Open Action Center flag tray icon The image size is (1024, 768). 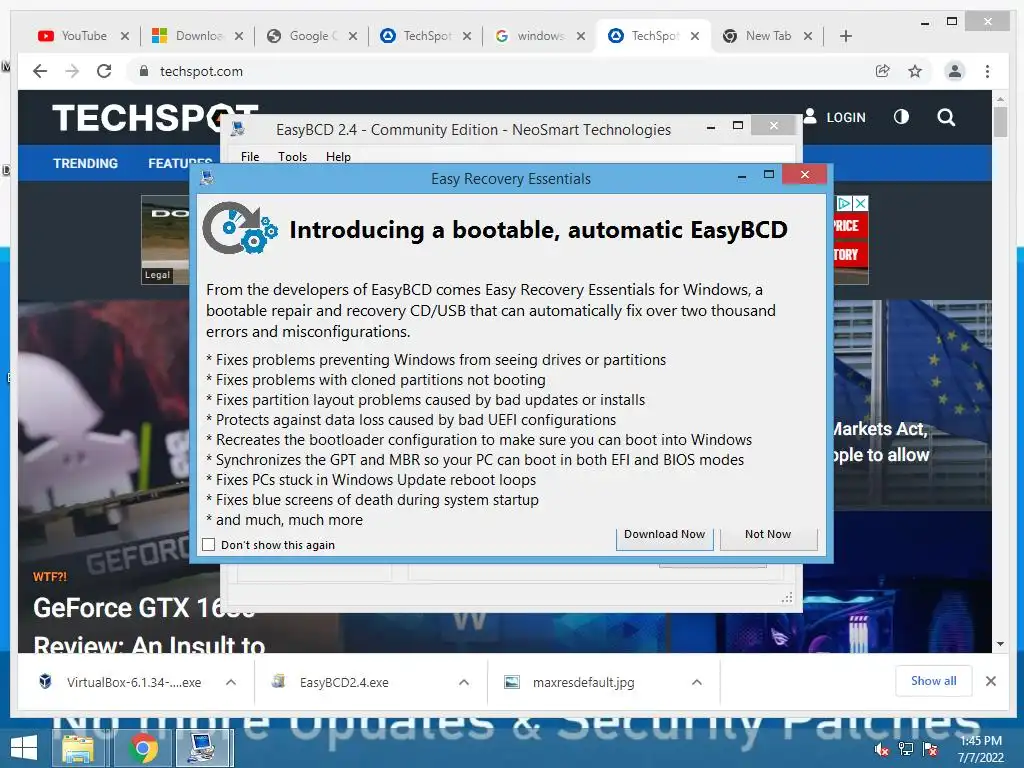pos(931,750)
